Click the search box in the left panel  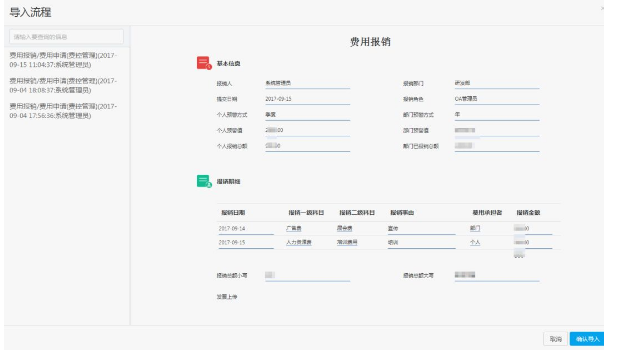[66, 37]
